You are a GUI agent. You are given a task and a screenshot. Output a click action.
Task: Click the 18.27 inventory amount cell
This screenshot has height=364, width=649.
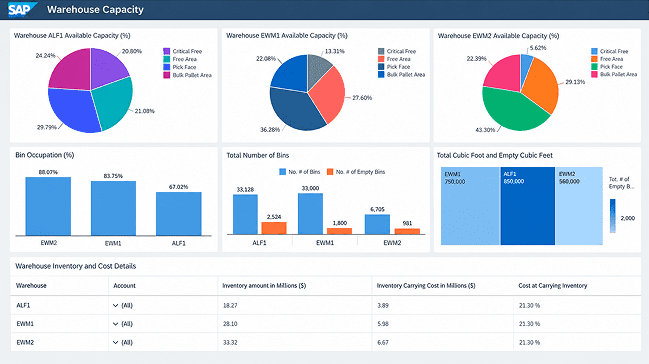tap(294, 306)
